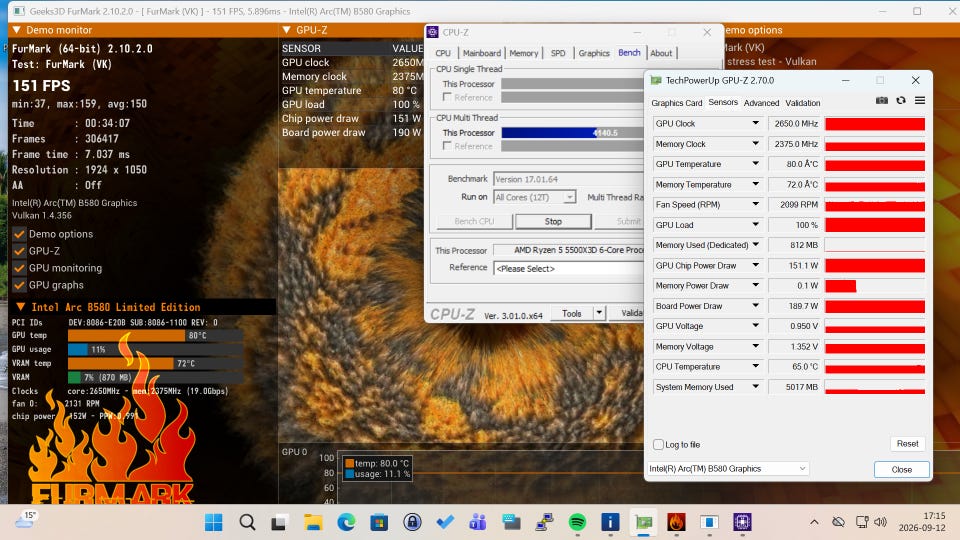Collapse the Demo monitor panel
Screen dimensions: 960x540
[x=17, y=29]
